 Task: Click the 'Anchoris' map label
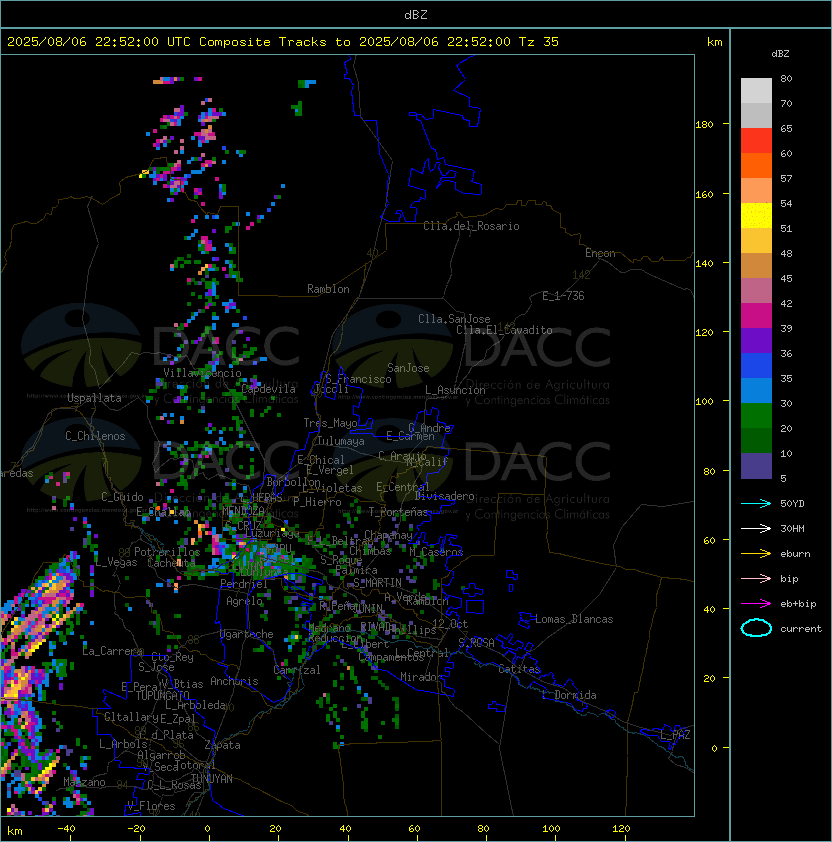point(234,681)
